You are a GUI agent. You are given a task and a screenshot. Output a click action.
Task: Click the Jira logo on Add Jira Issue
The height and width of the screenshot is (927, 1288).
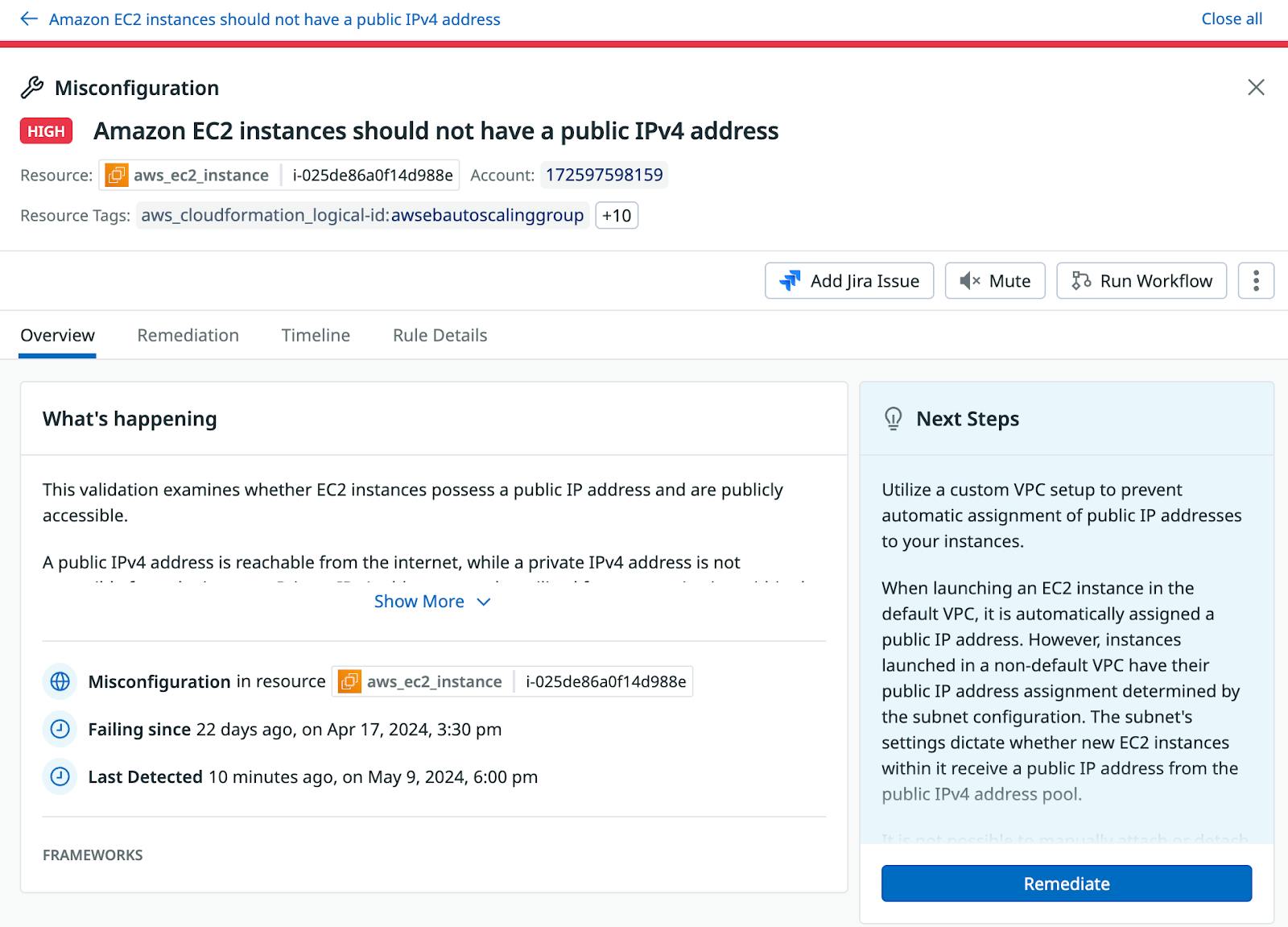coord(791,280)
